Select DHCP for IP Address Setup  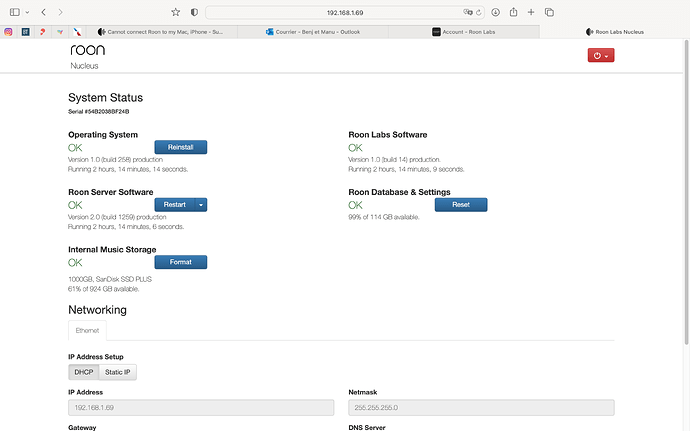(x=83, y=372)
